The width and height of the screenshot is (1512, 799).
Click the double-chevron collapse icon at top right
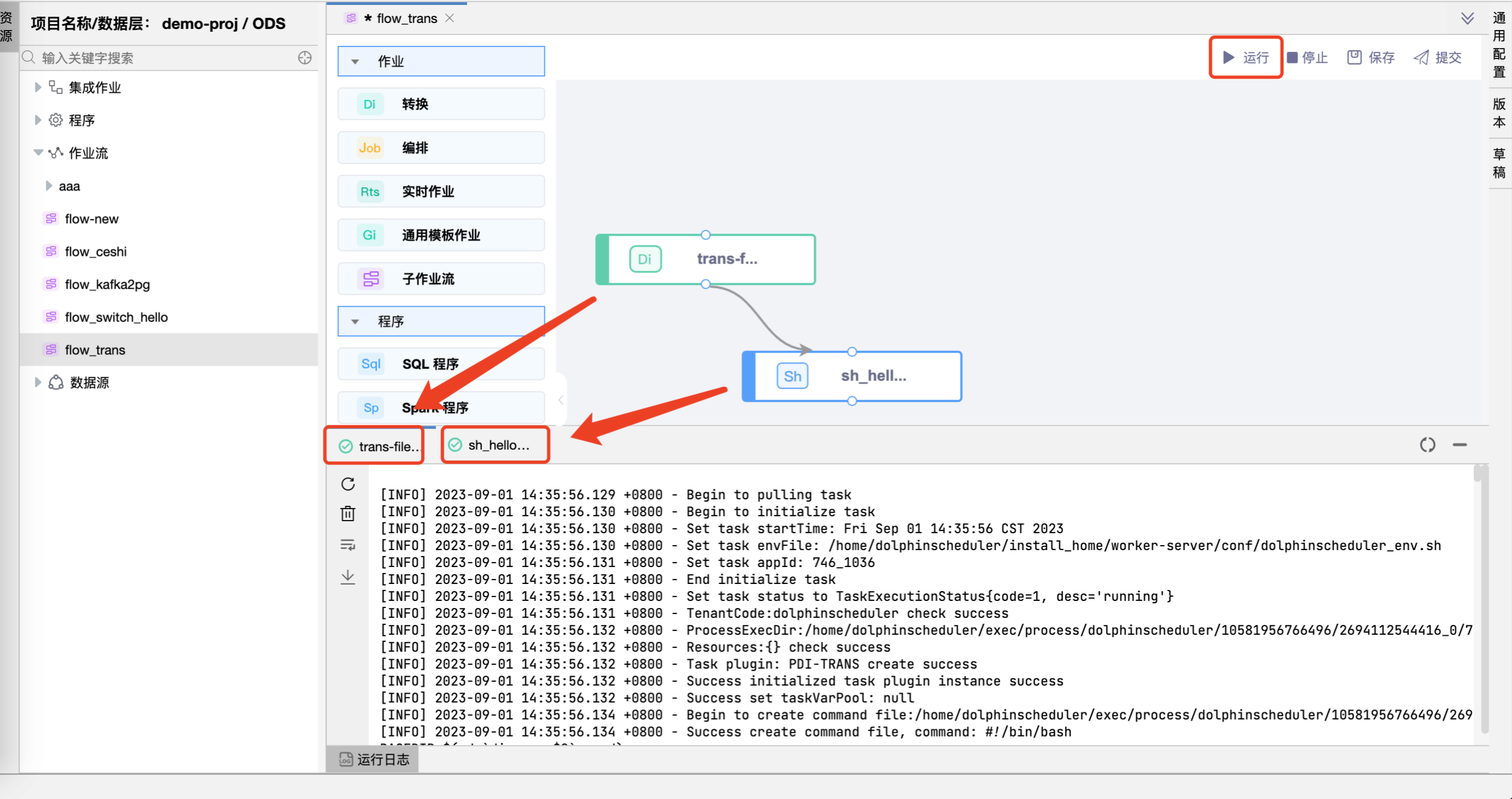pyautogui.click(x=1467, y=18)
